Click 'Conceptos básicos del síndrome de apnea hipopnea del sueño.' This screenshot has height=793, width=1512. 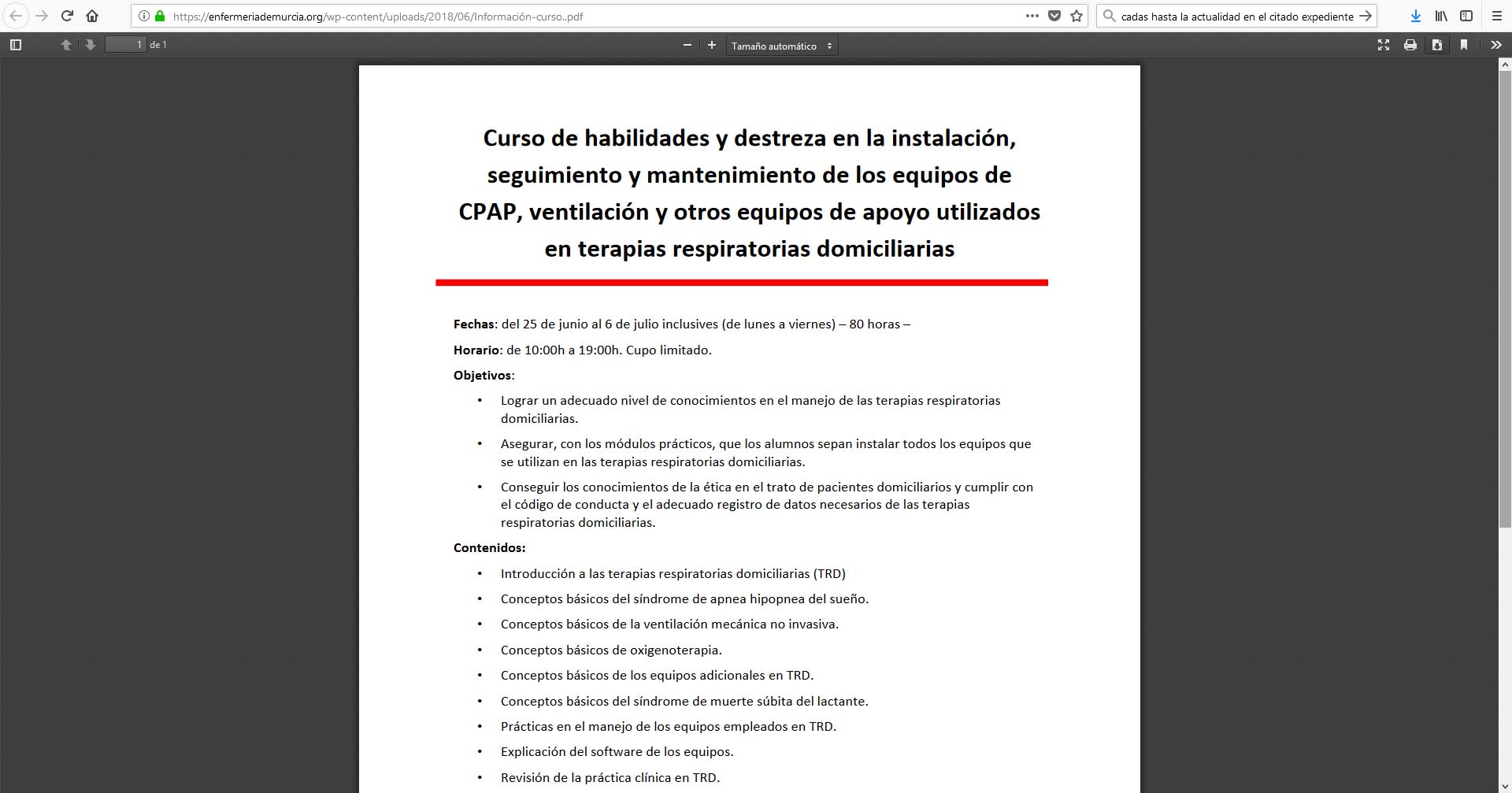pyautogui.click(x=684, y=598)
